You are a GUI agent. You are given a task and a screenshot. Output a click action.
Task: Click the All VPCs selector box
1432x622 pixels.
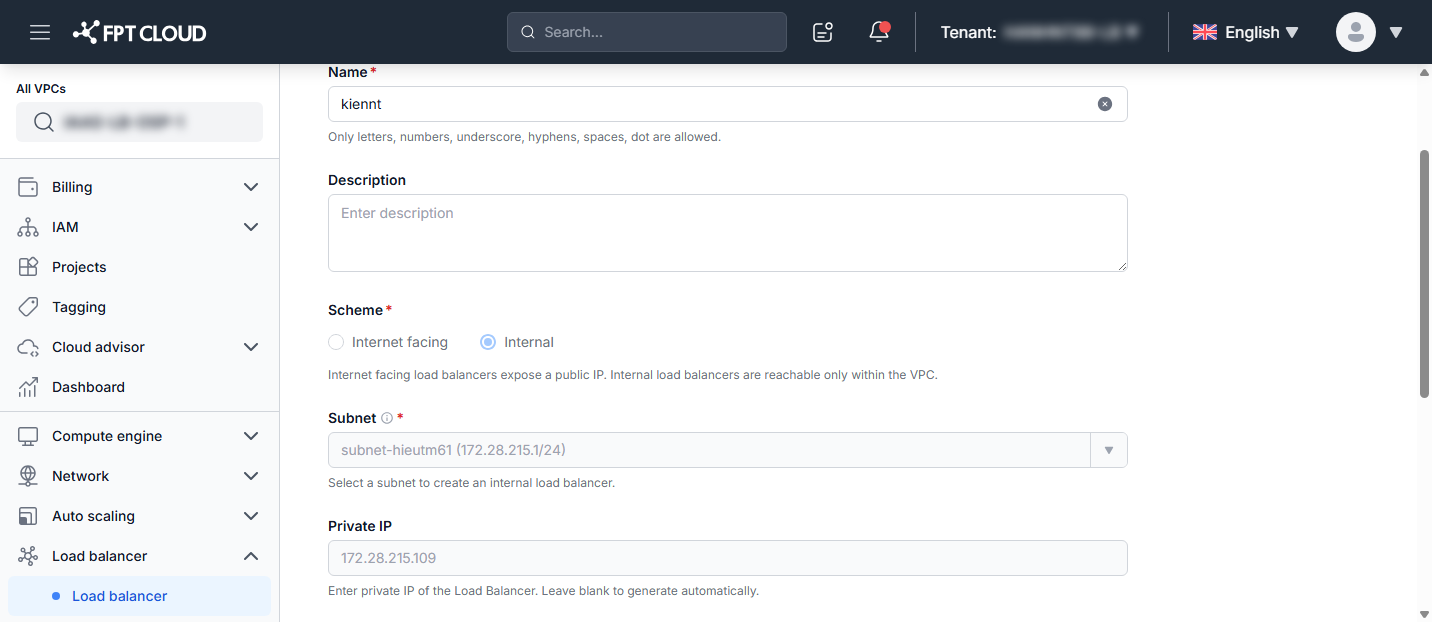point(139,122)
